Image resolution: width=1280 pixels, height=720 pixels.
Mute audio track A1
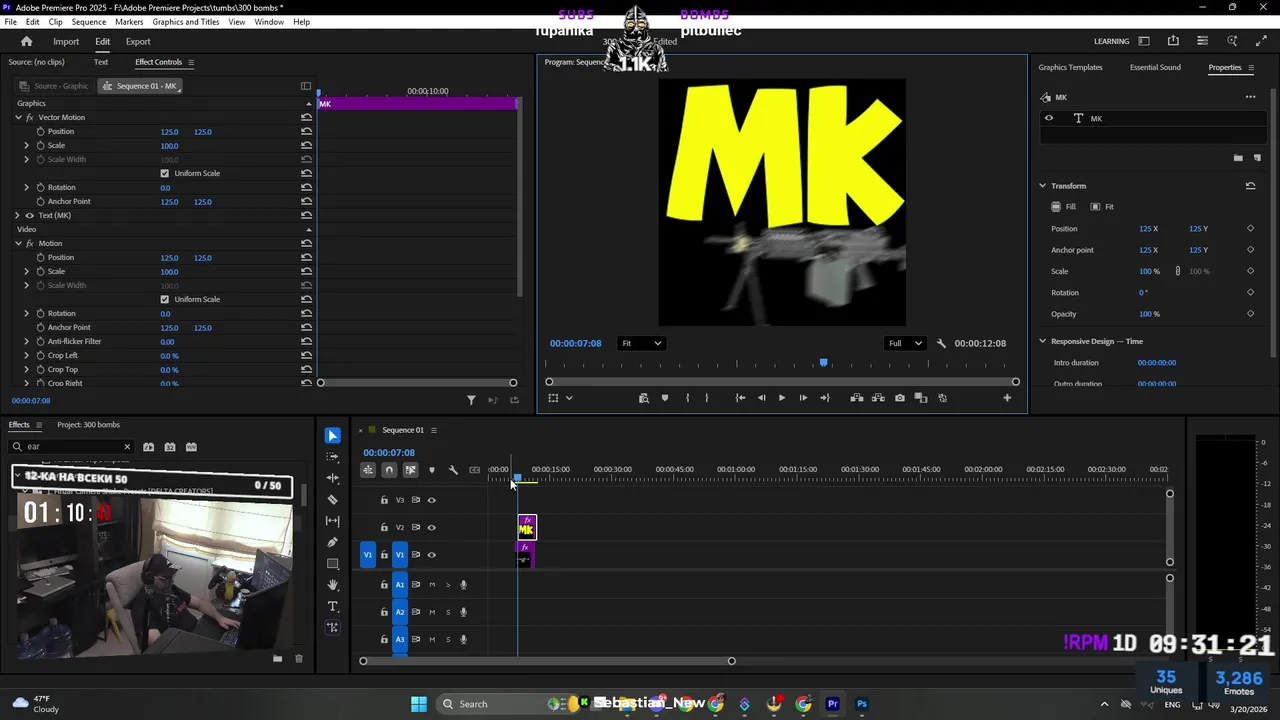(x=432, y=585)
